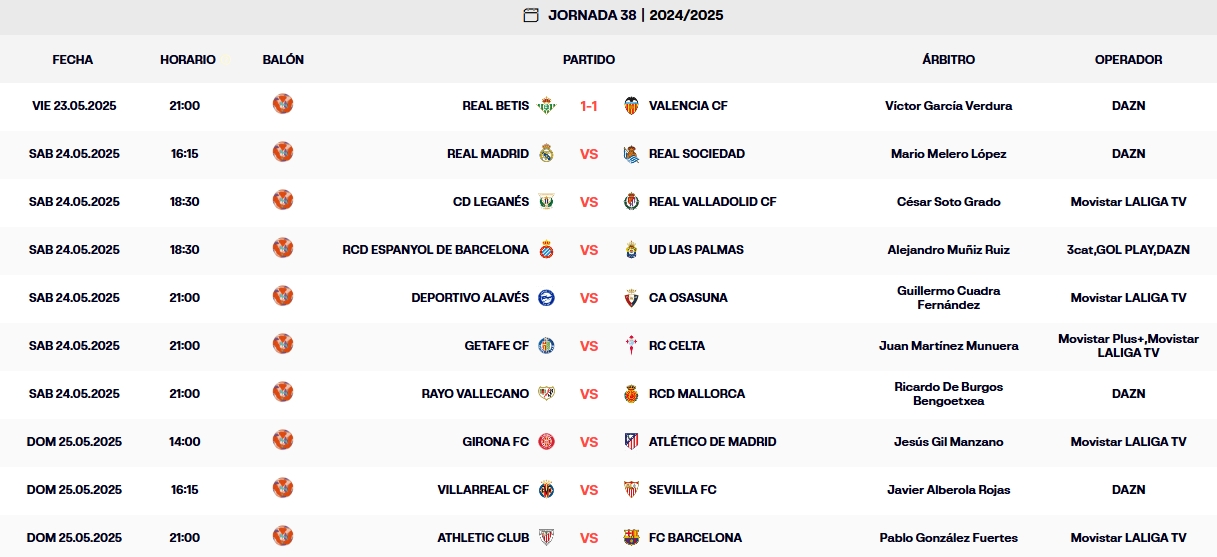Click the FECHA column header
1217x557 pixels.
73,60
